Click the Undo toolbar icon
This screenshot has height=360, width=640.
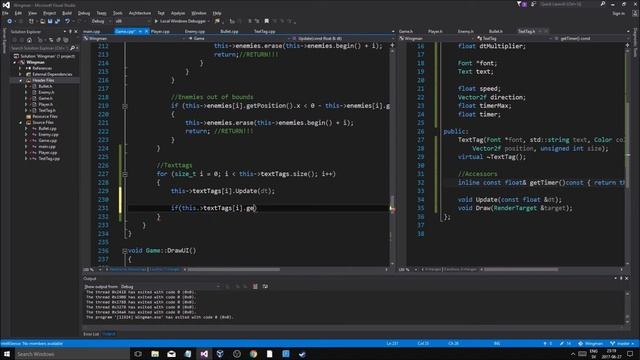point(67,21)
